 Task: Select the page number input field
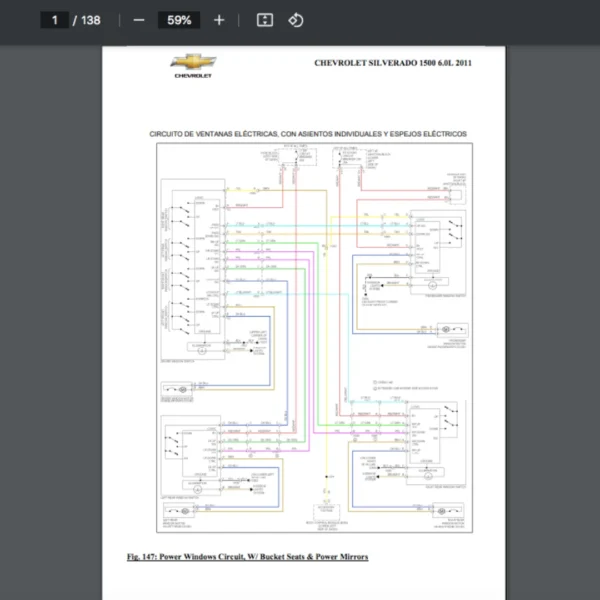pyautogui.click(x=54, y=20)
